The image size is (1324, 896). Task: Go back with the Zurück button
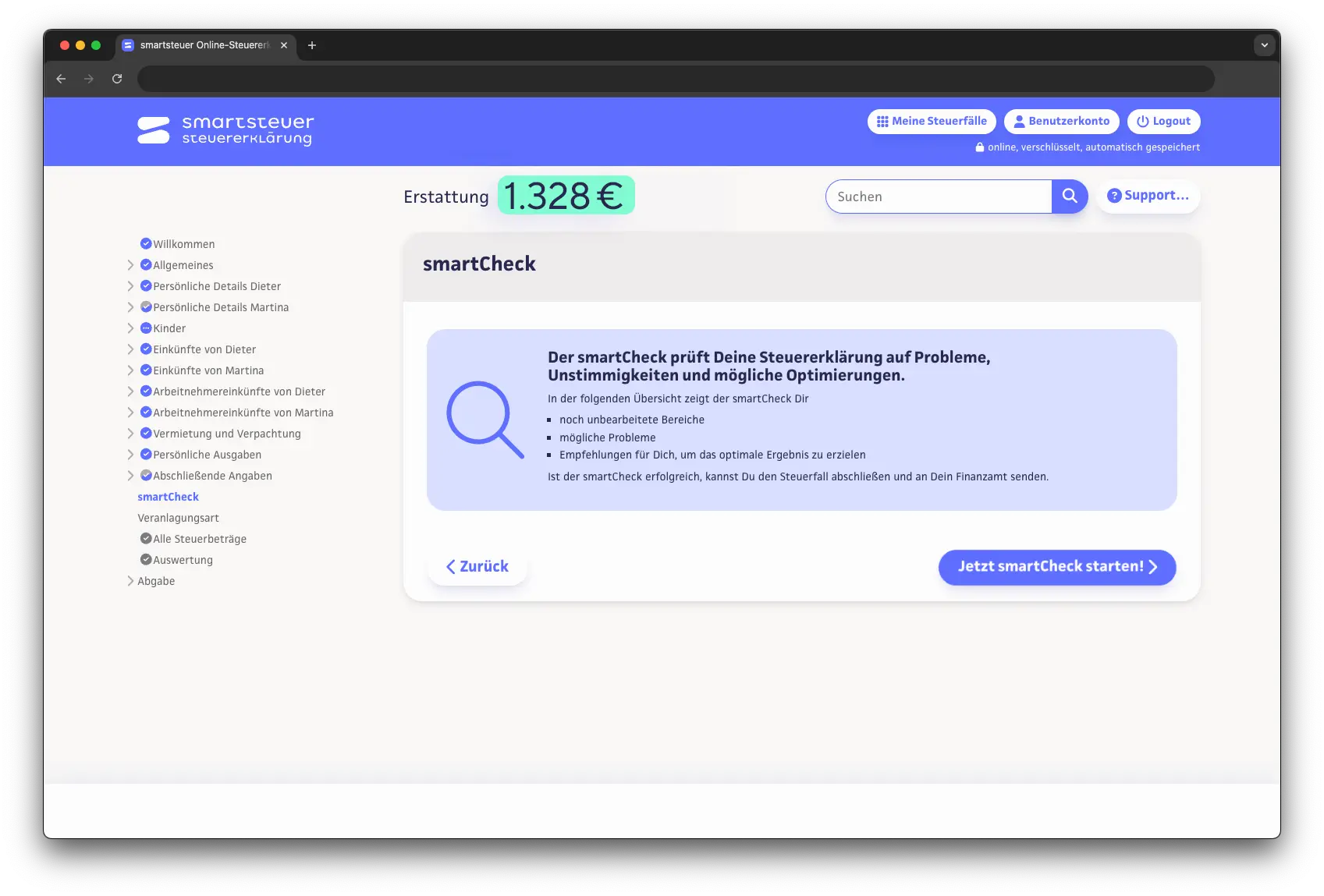477,567
